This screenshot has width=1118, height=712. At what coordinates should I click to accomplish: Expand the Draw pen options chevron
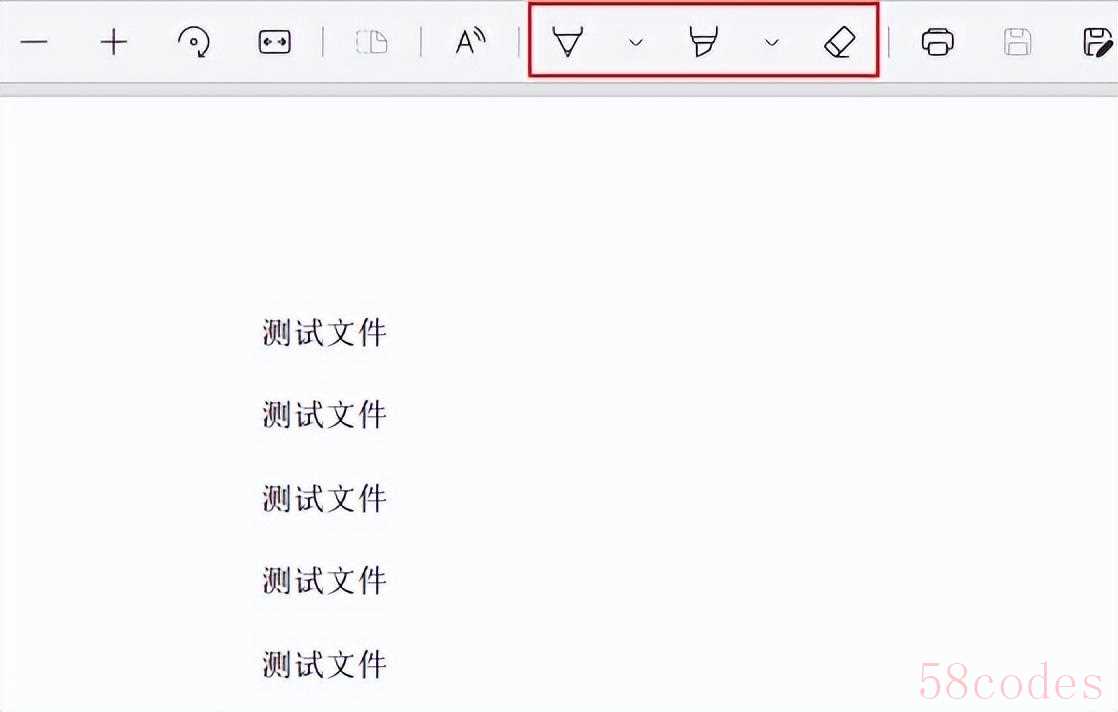click(x=636, y=43)
